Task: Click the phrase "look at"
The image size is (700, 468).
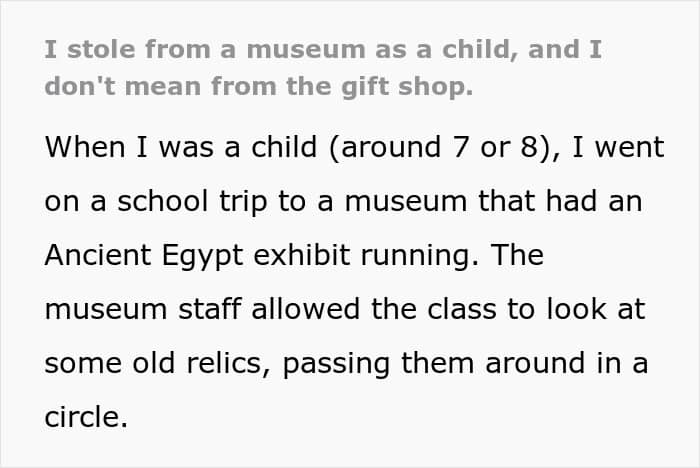Action: pos(596,309)
